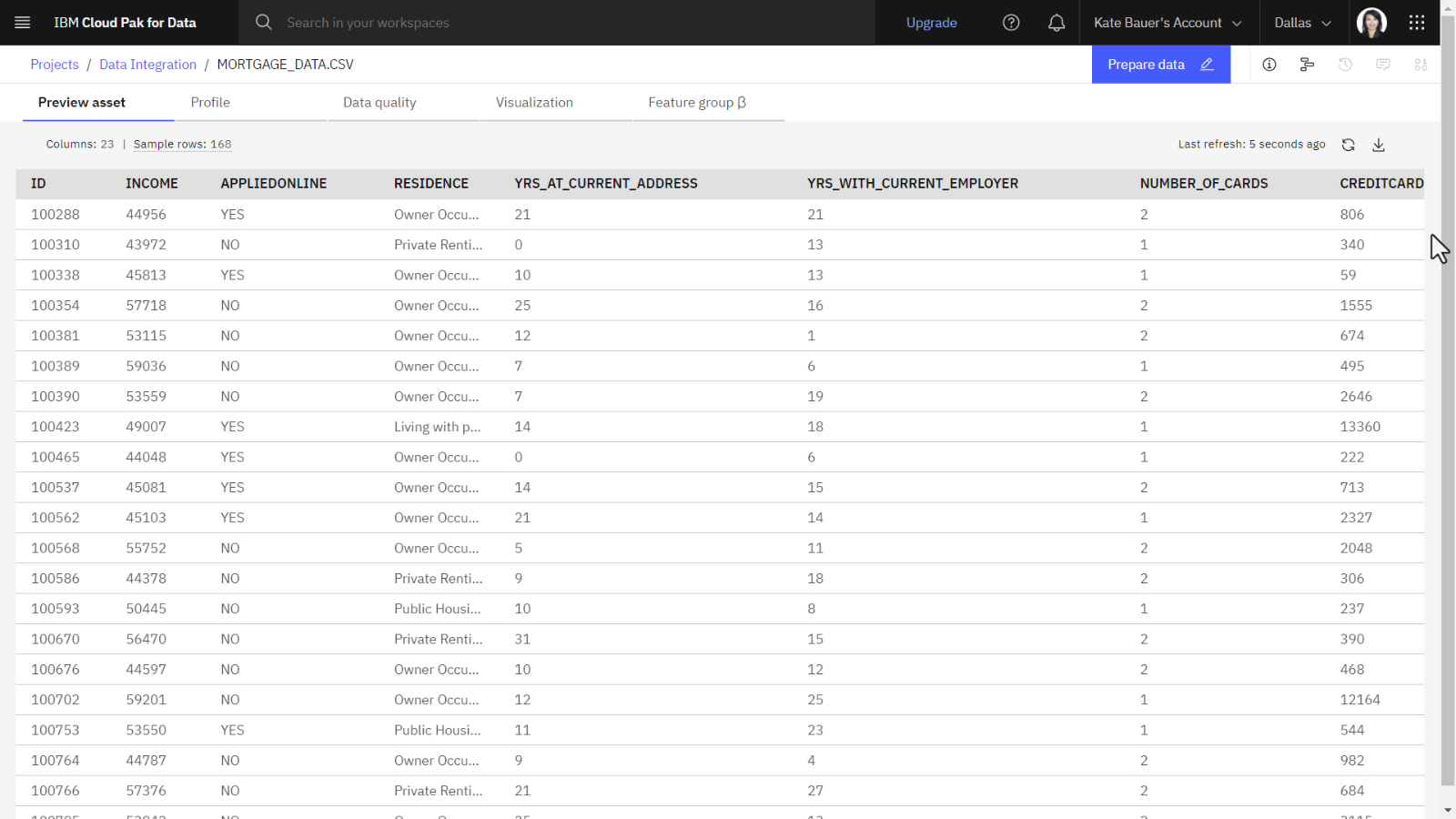Screen dimensions: 1456x819
Task: Click ID cell 100465
Action: [x=56, y=457]
